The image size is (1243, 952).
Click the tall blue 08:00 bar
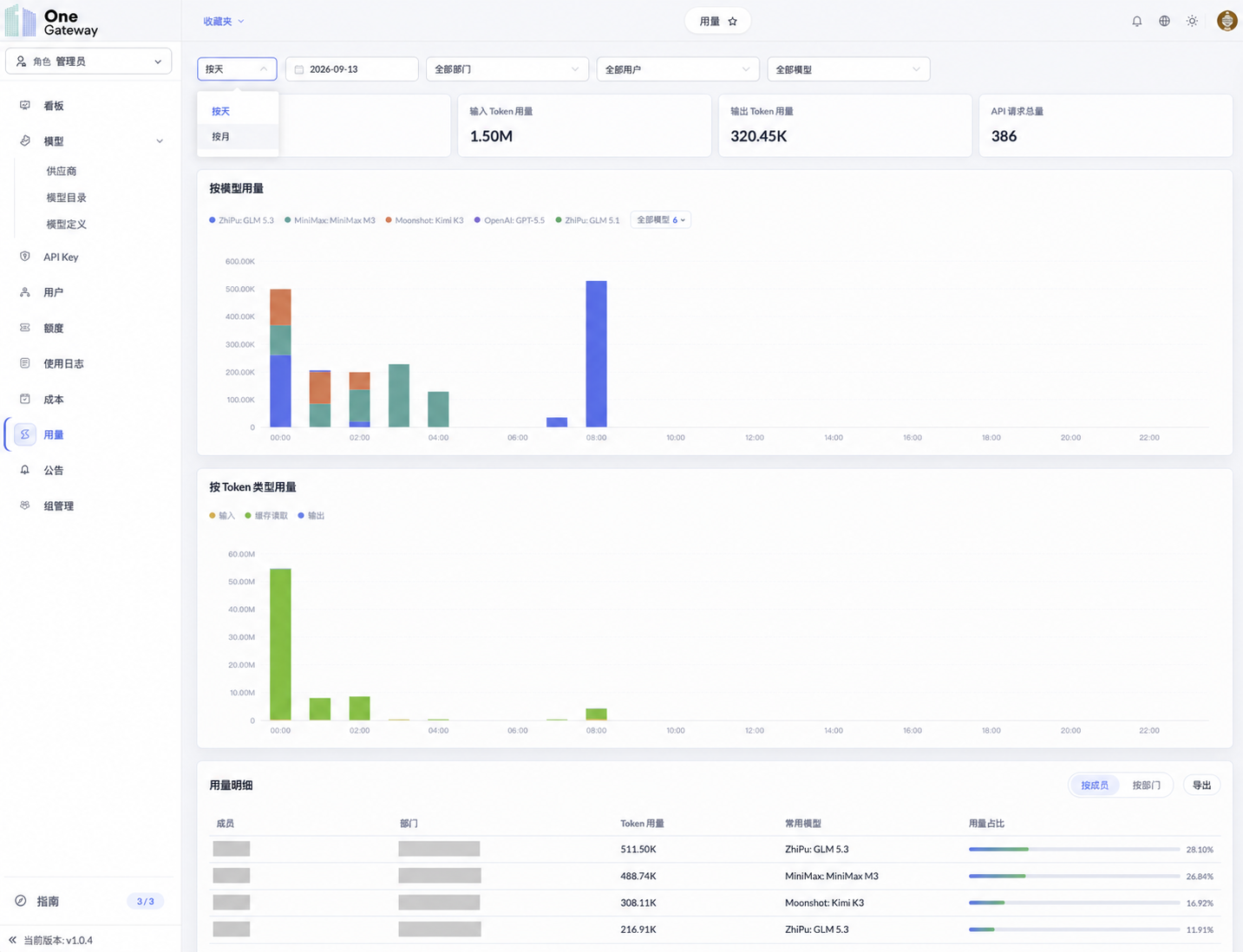[x=597, y=354]
